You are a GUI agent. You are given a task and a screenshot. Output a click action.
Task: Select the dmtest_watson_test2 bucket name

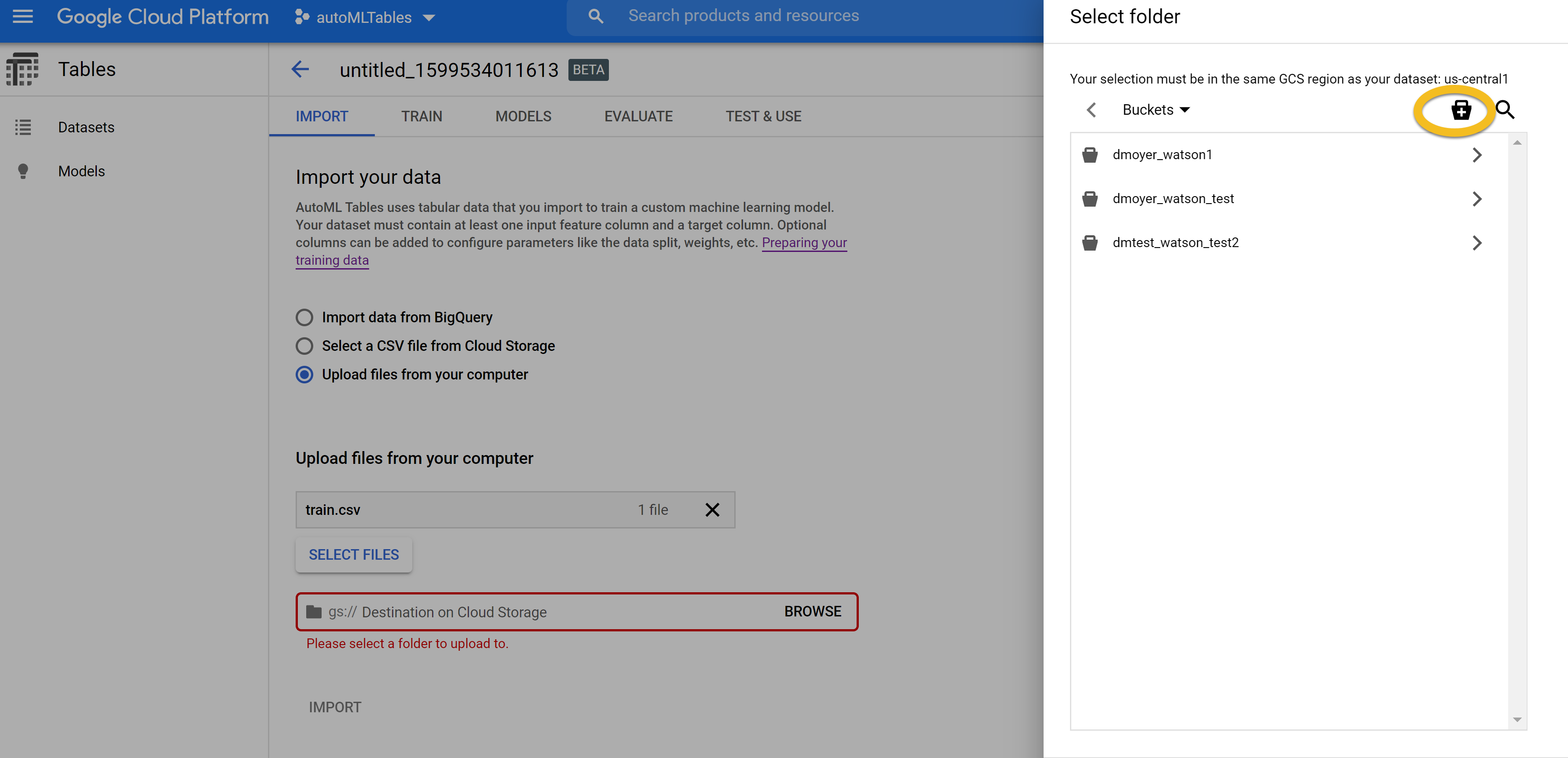click(1176, 243)
